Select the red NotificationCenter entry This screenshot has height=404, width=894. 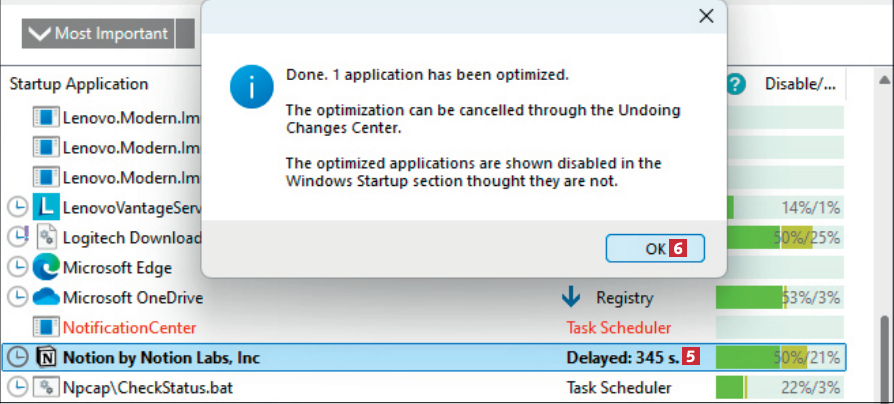(x=129, y=327)
